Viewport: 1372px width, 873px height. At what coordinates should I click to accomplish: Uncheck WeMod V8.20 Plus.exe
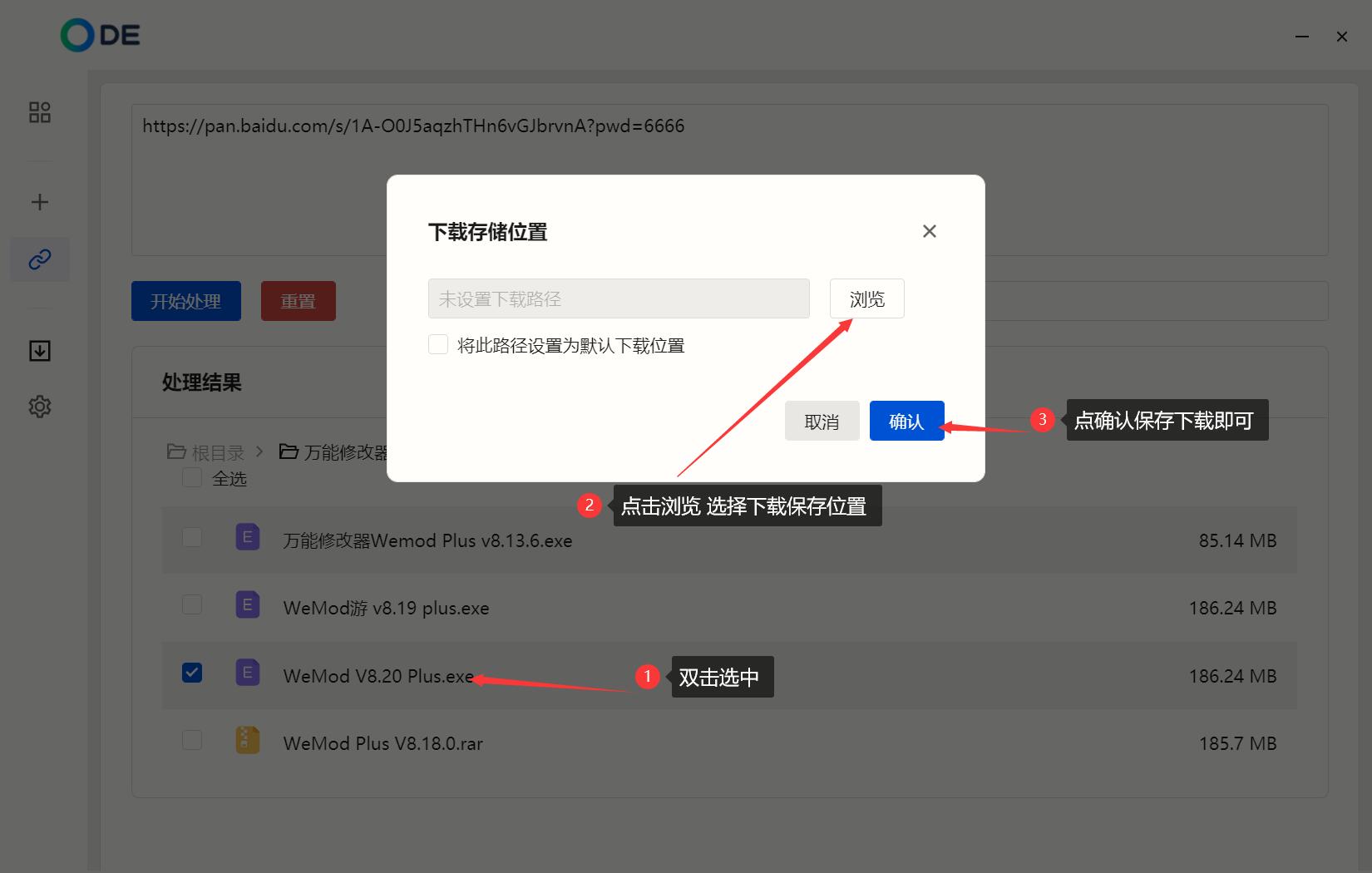coord(192,673)
